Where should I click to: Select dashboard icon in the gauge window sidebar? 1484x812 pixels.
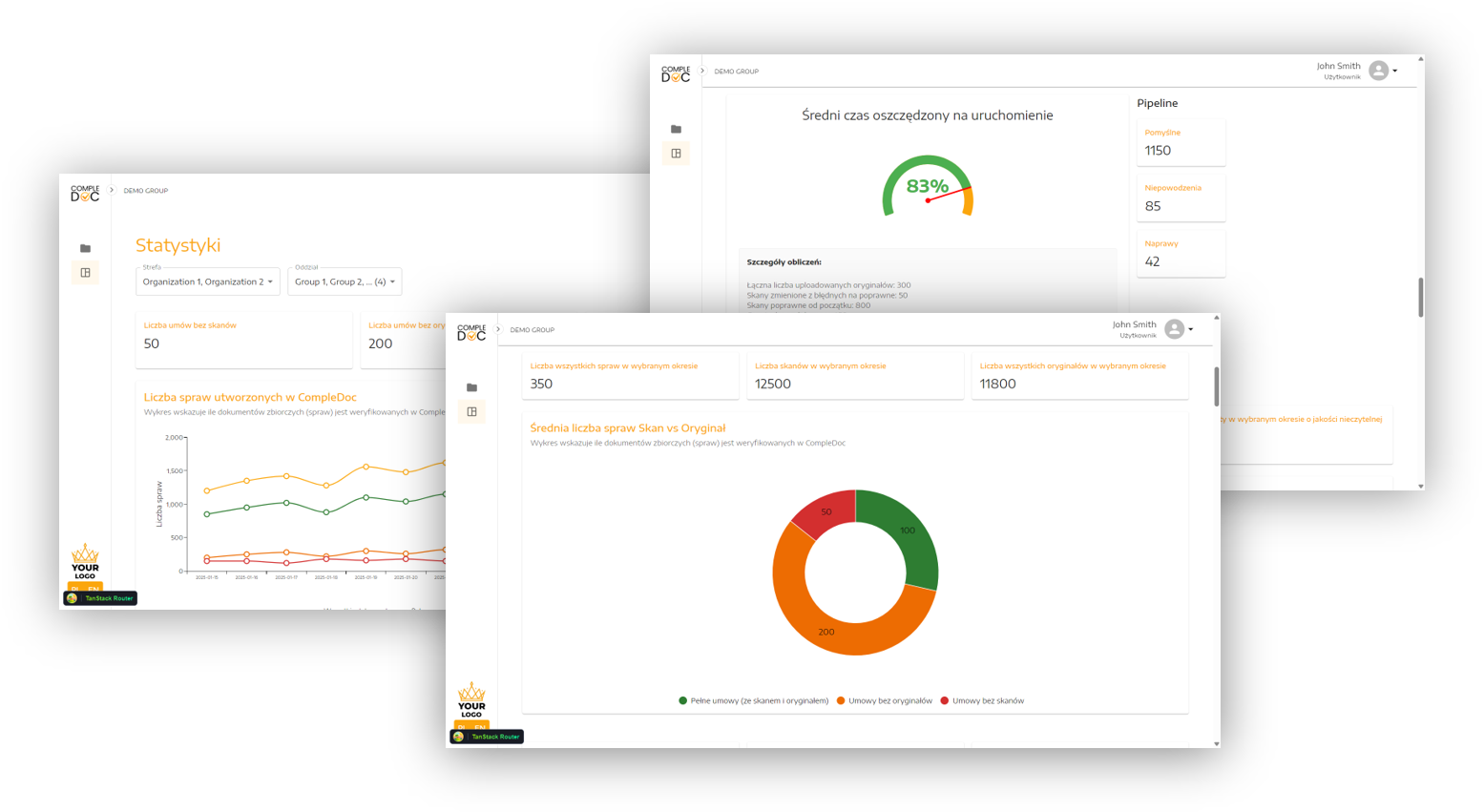[x=676, y=154]
